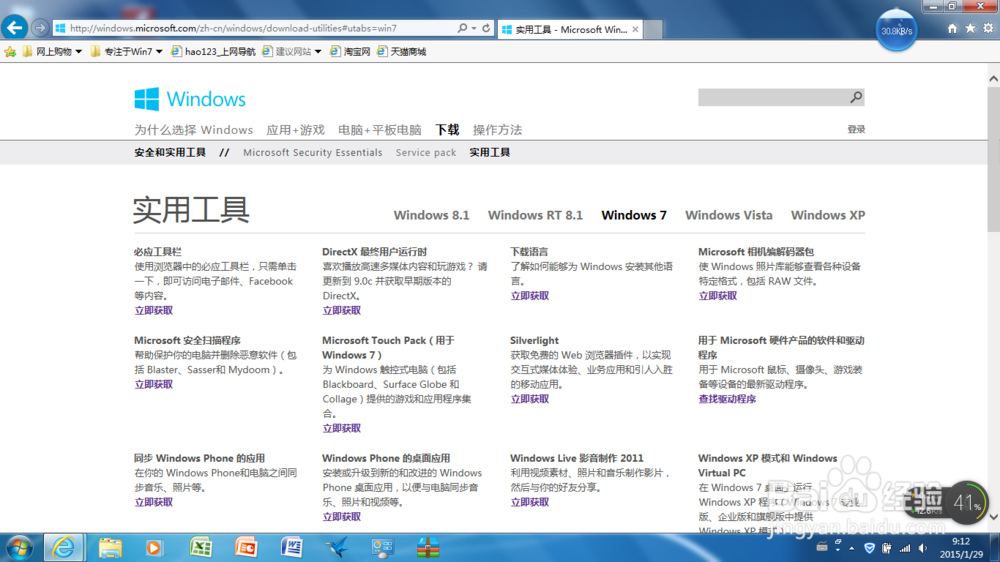Switch to the Windows 7 tab
The height and width of the screenshot is (562, 1000).
click(634, 215)
